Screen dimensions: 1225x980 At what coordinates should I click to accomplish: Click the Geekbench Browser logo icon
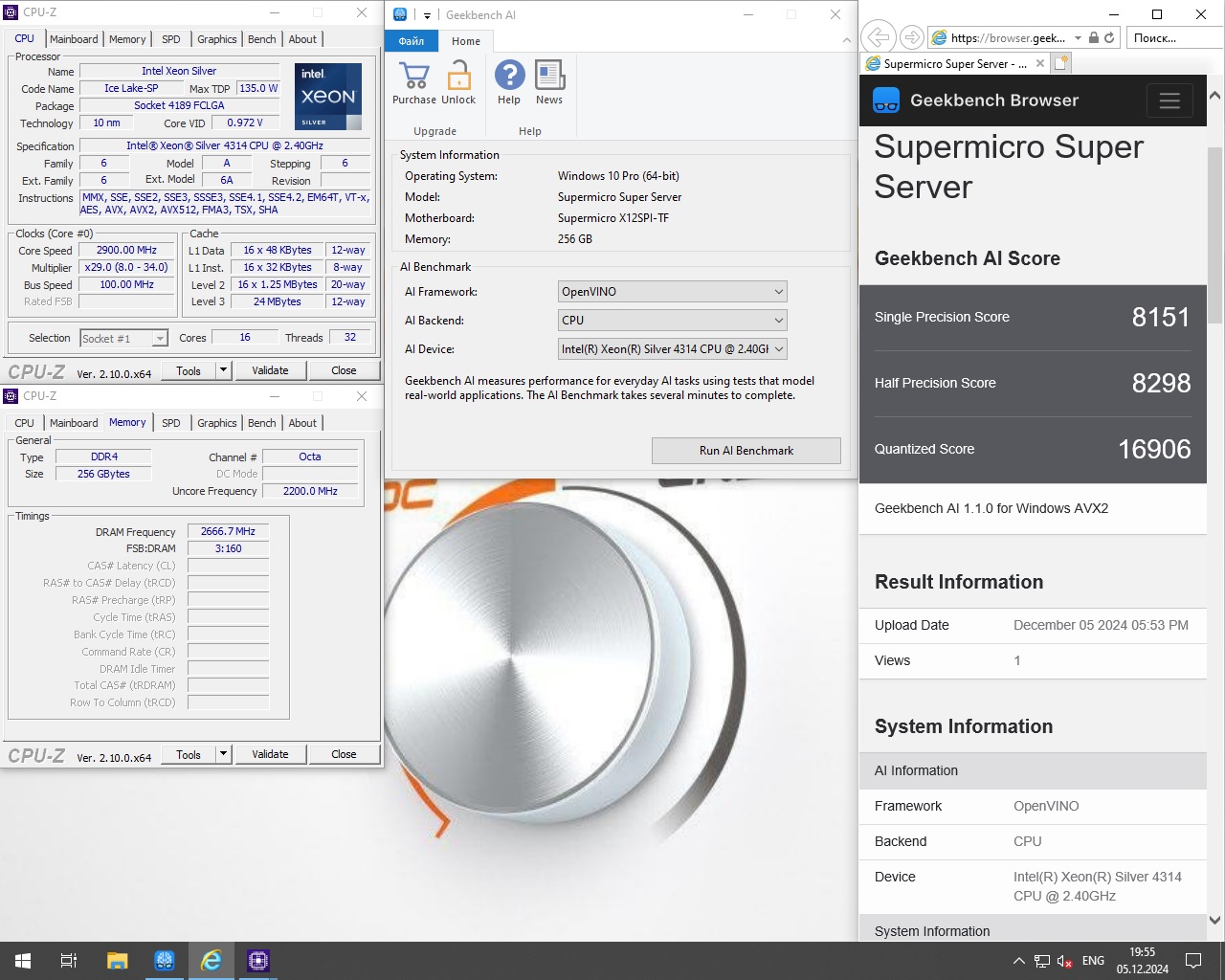coord(886,100)
